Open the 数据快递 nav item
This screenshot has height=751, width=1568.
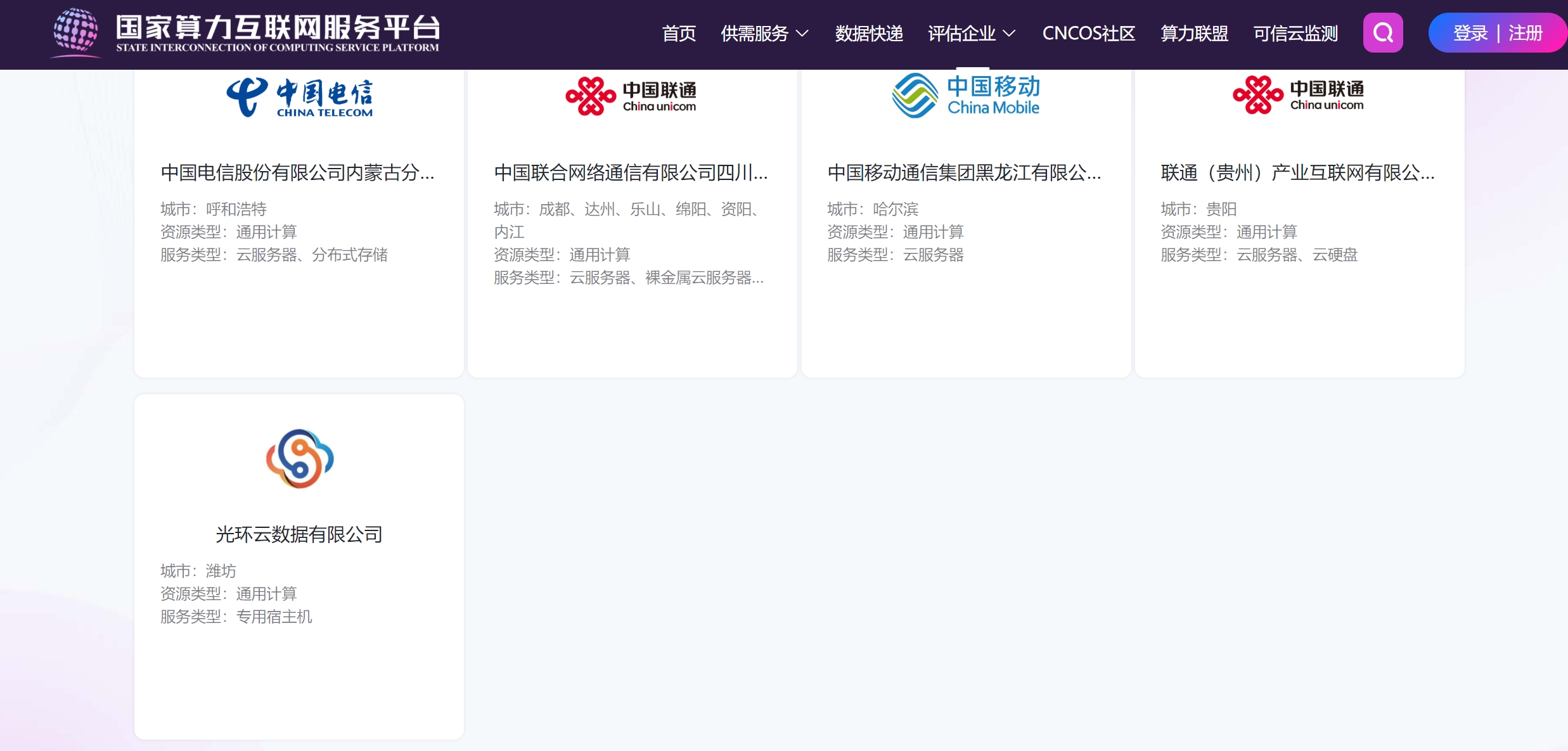[869, 34]
